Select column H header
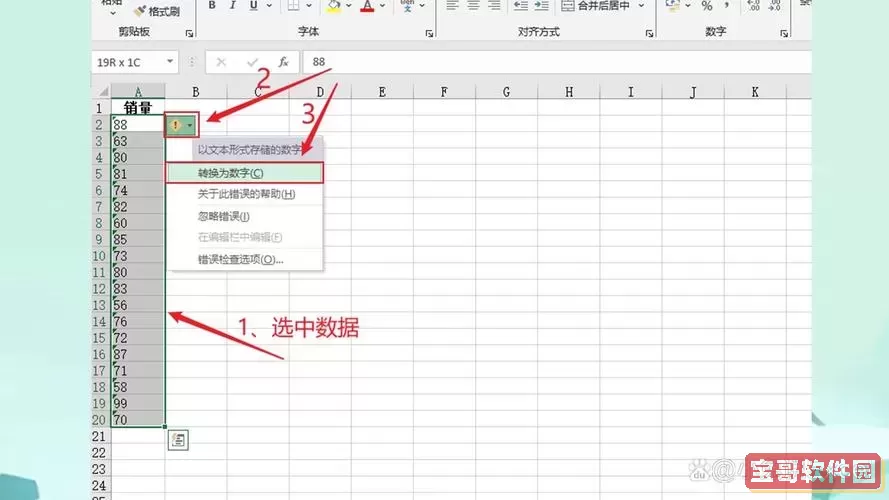The width and height of the screenshot is (889, 500). (x=569, y=91)
